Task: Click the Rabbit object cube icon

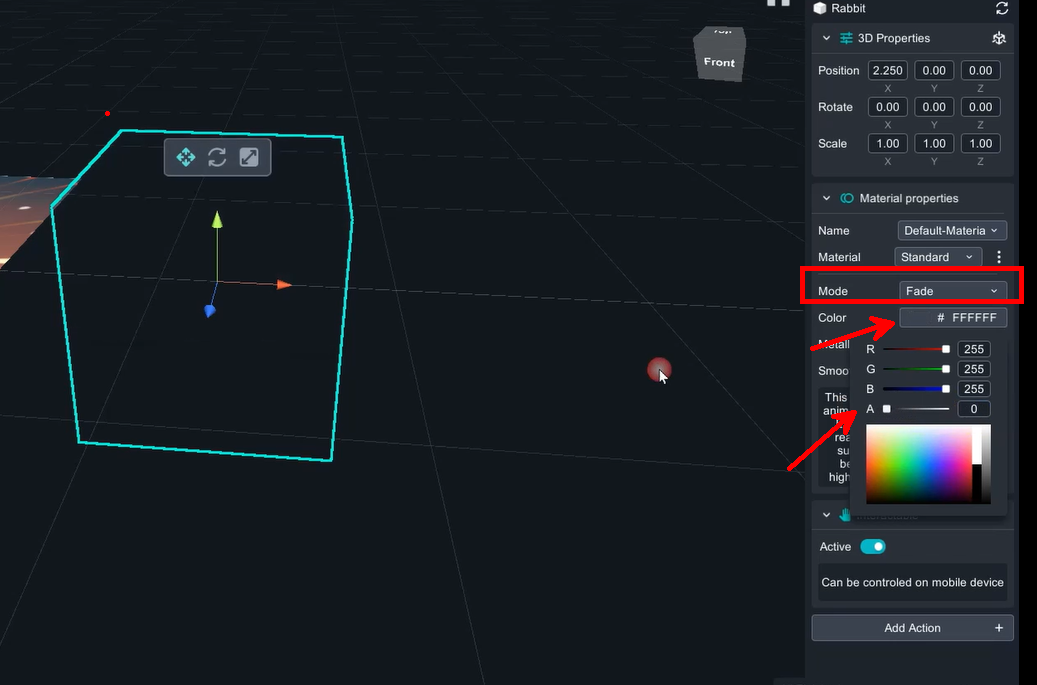Action: (821, 8)
